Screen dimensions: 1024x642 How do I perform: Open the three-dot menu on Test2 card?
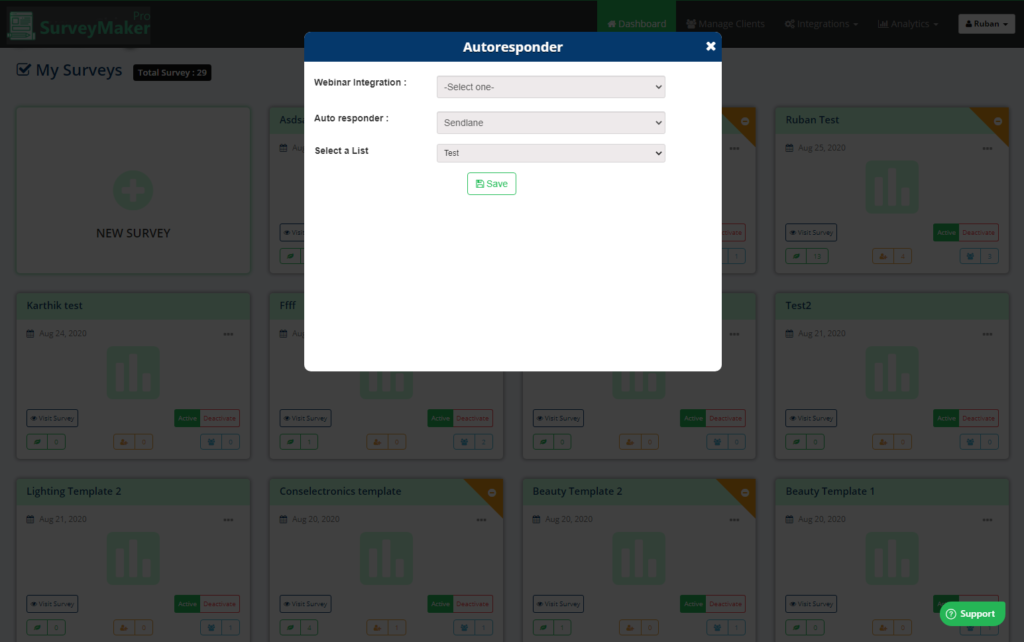coord(987,334)
